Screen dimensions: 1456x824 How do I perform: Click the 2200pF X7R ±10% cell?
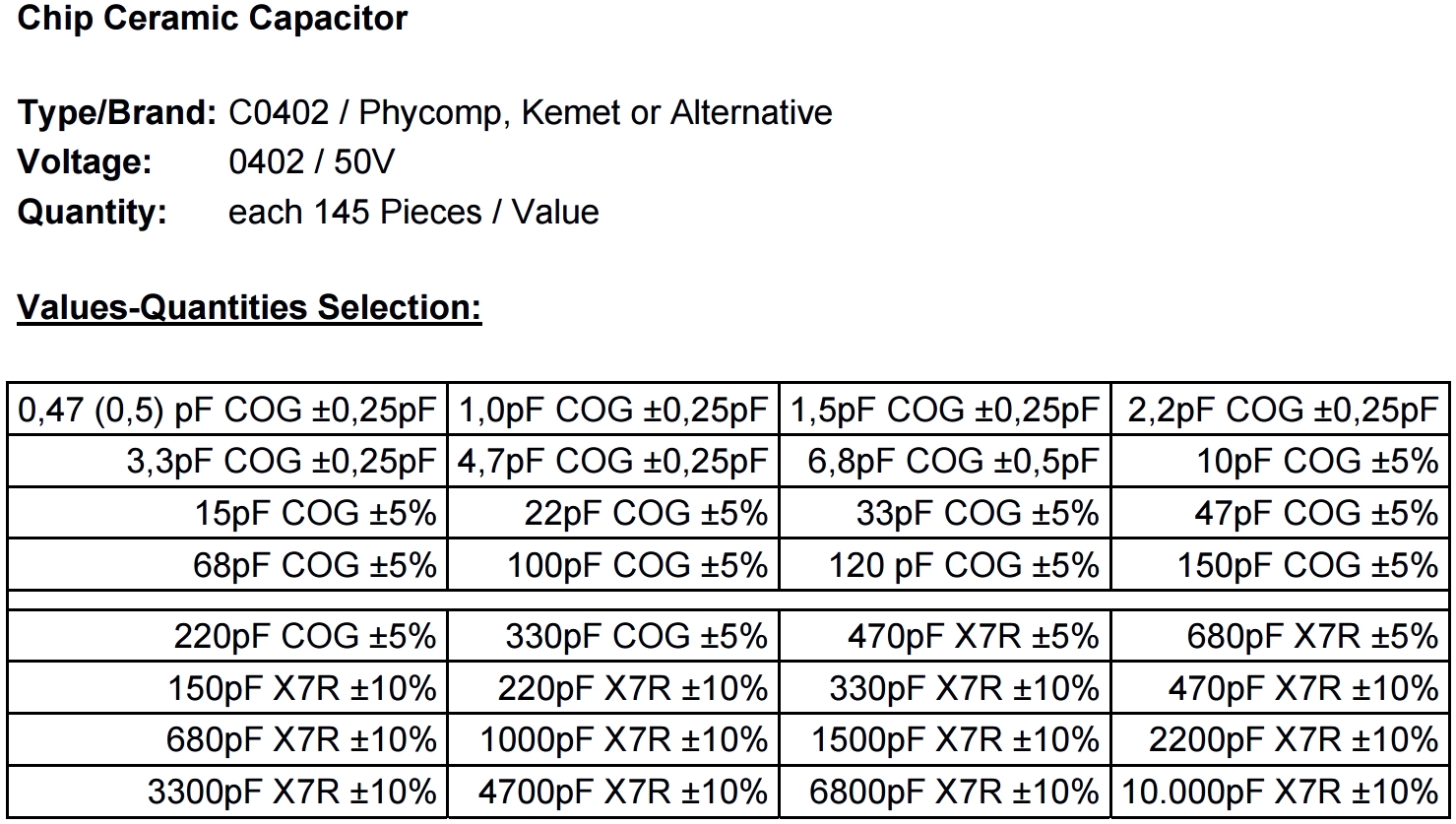(1293, 740)
